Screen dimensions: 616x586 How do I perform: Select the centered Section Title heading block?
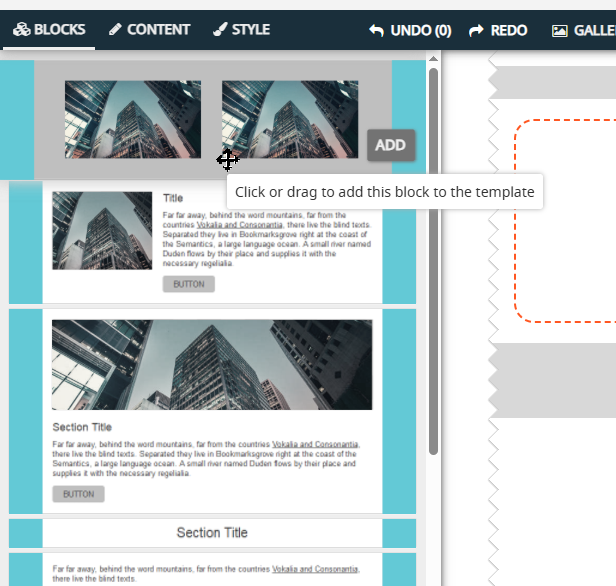212,533
